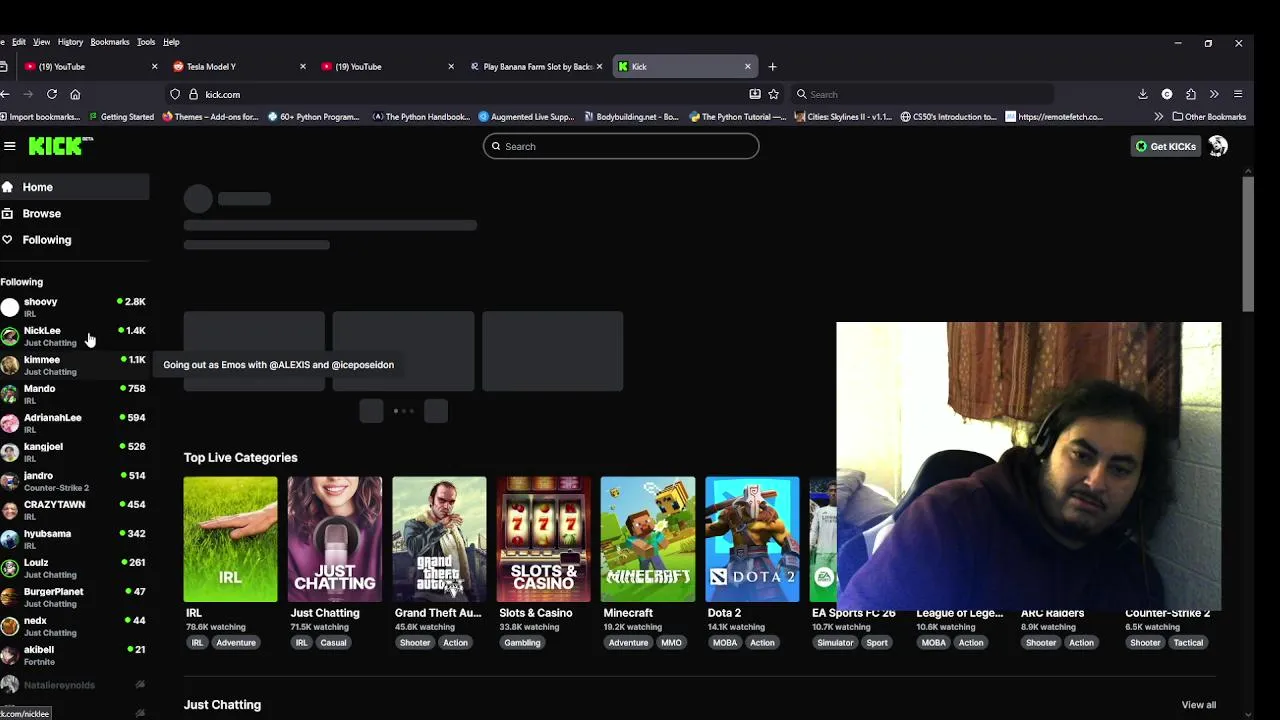Open the Slots & Casino category thumbnail

(543, 539)
